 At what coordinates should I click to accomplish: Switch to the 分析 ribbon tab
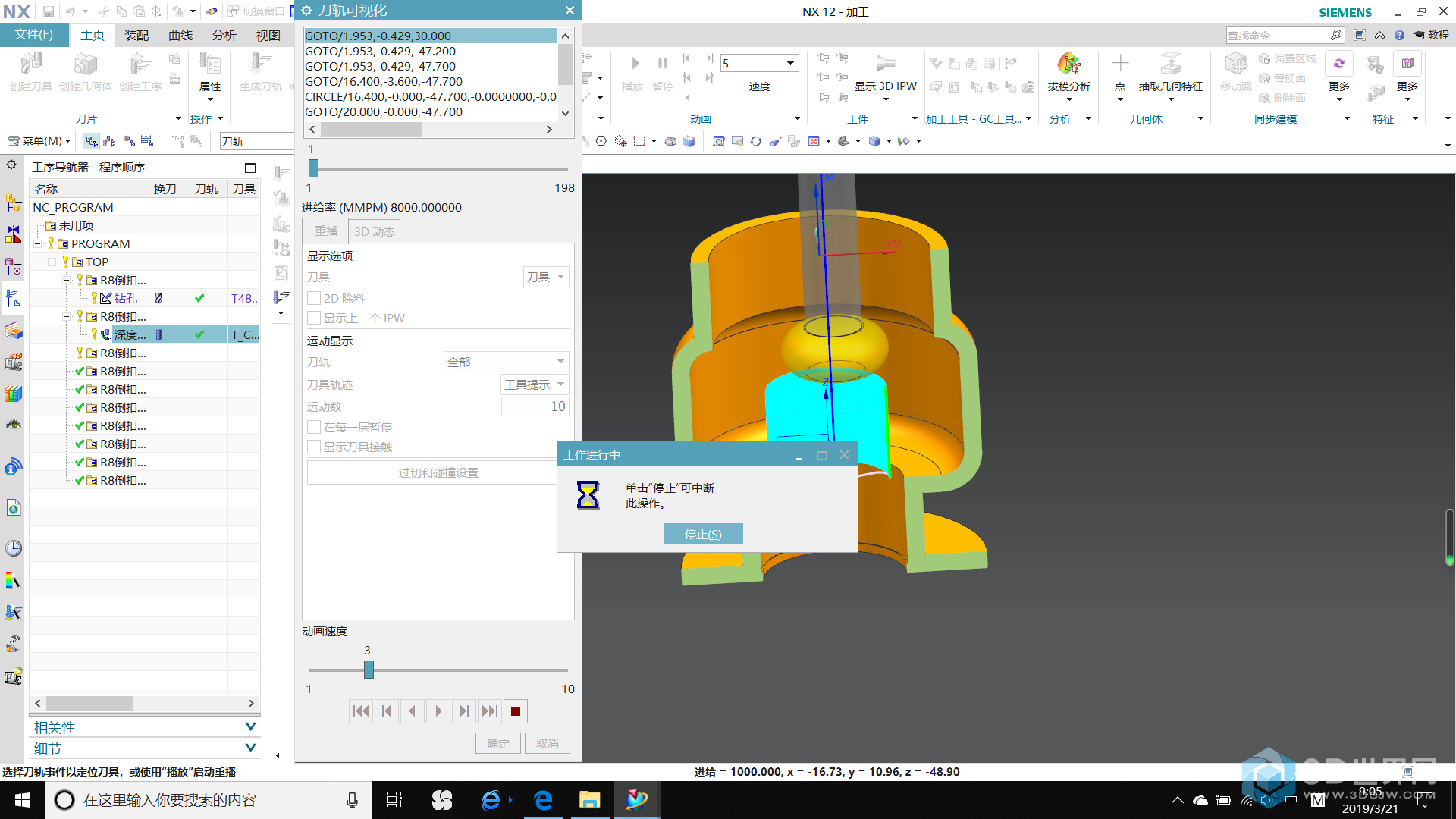pyautogui.click(x=224, y=35)
